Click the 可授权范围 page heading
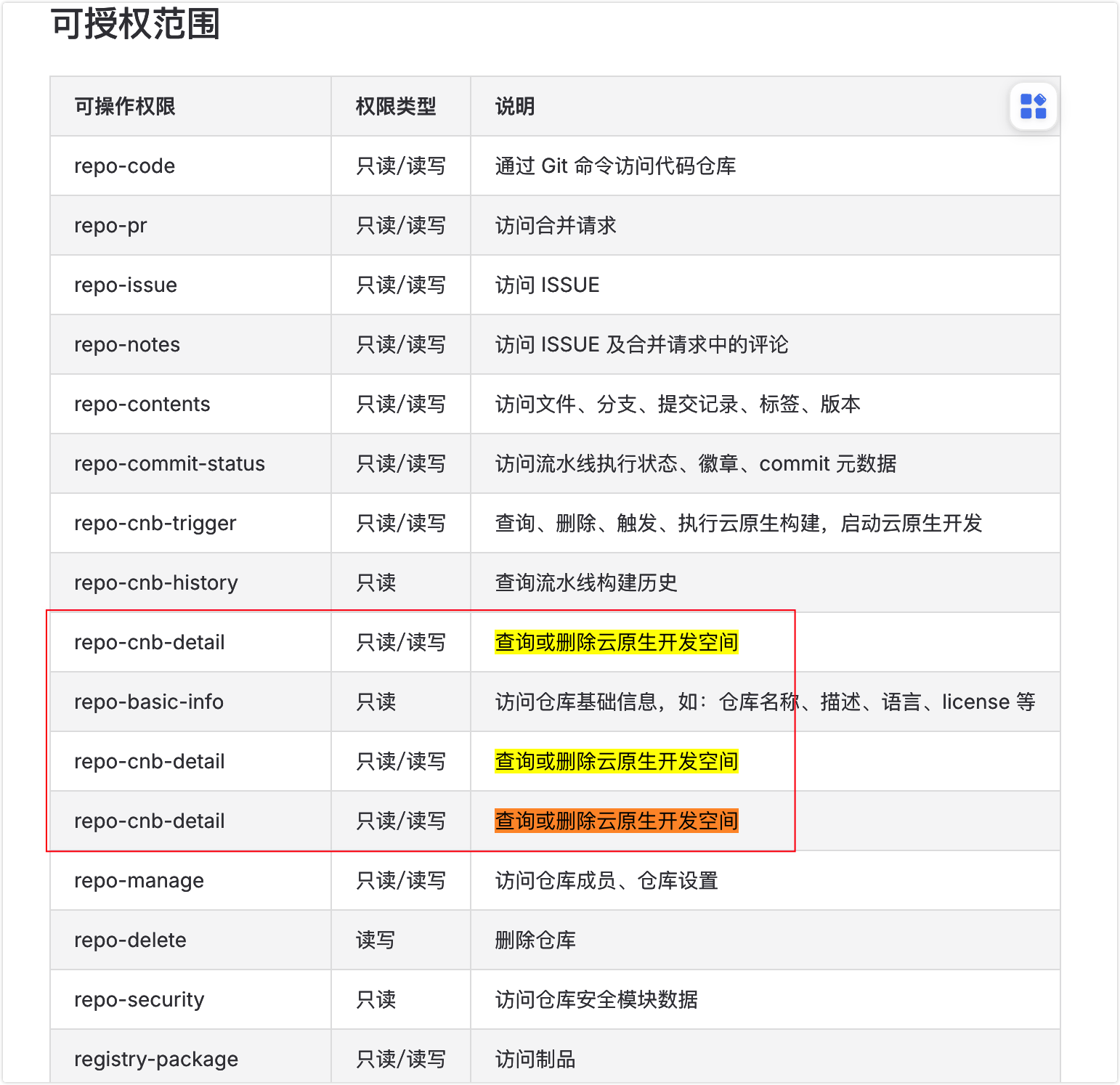1120x1085 pixels. tap(135, 24)
